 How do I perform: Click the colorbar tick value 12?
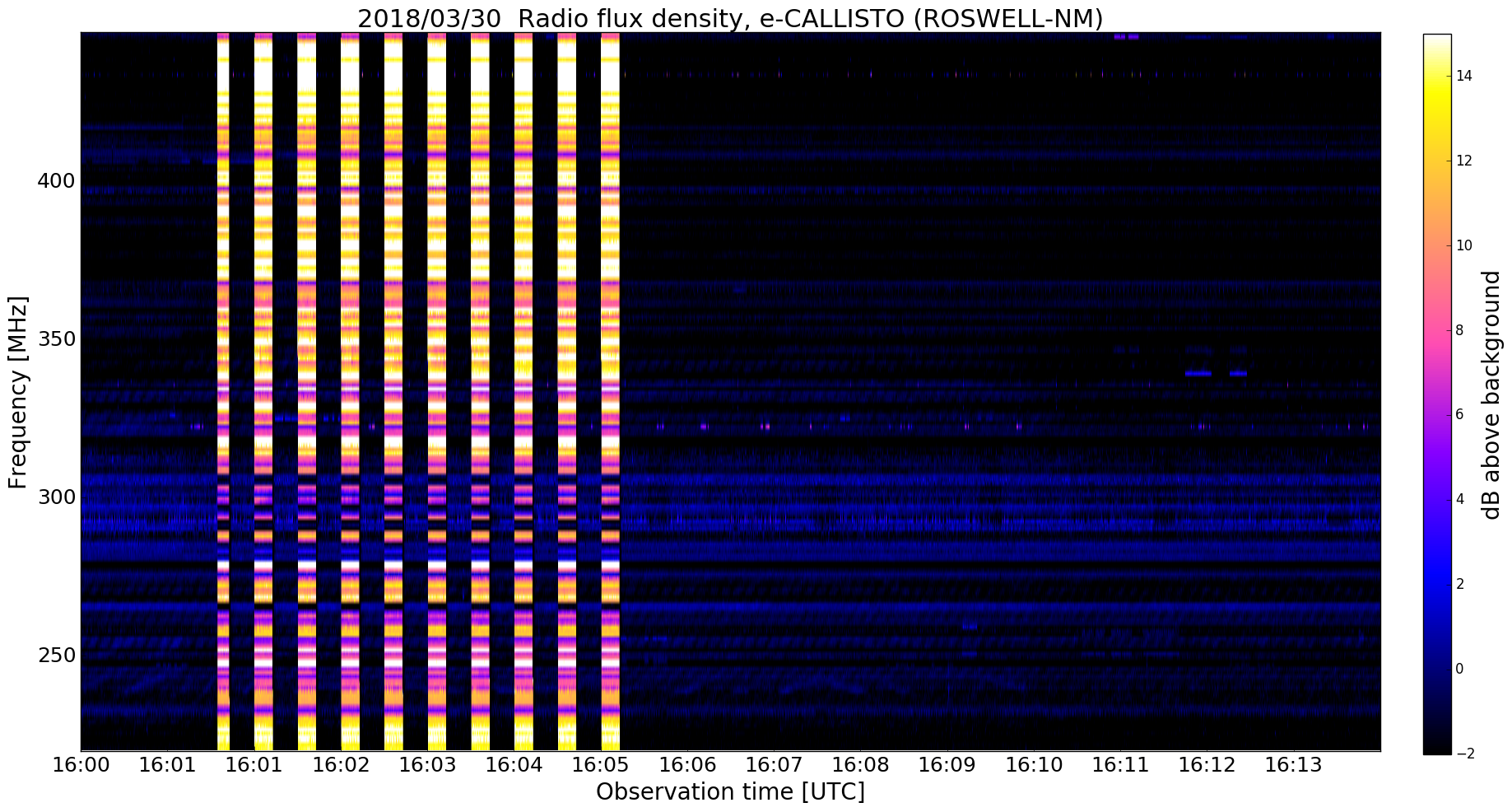[x=1463, y=161]
